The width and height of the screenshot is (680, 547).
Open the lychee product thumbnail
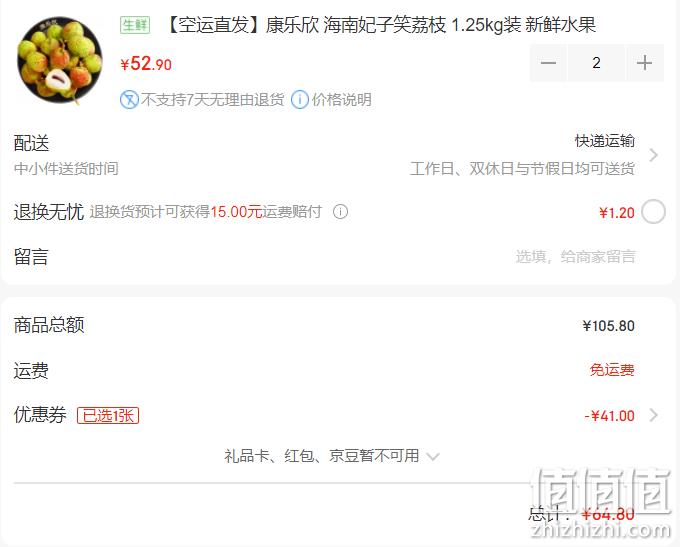click(x=60, y=60)
